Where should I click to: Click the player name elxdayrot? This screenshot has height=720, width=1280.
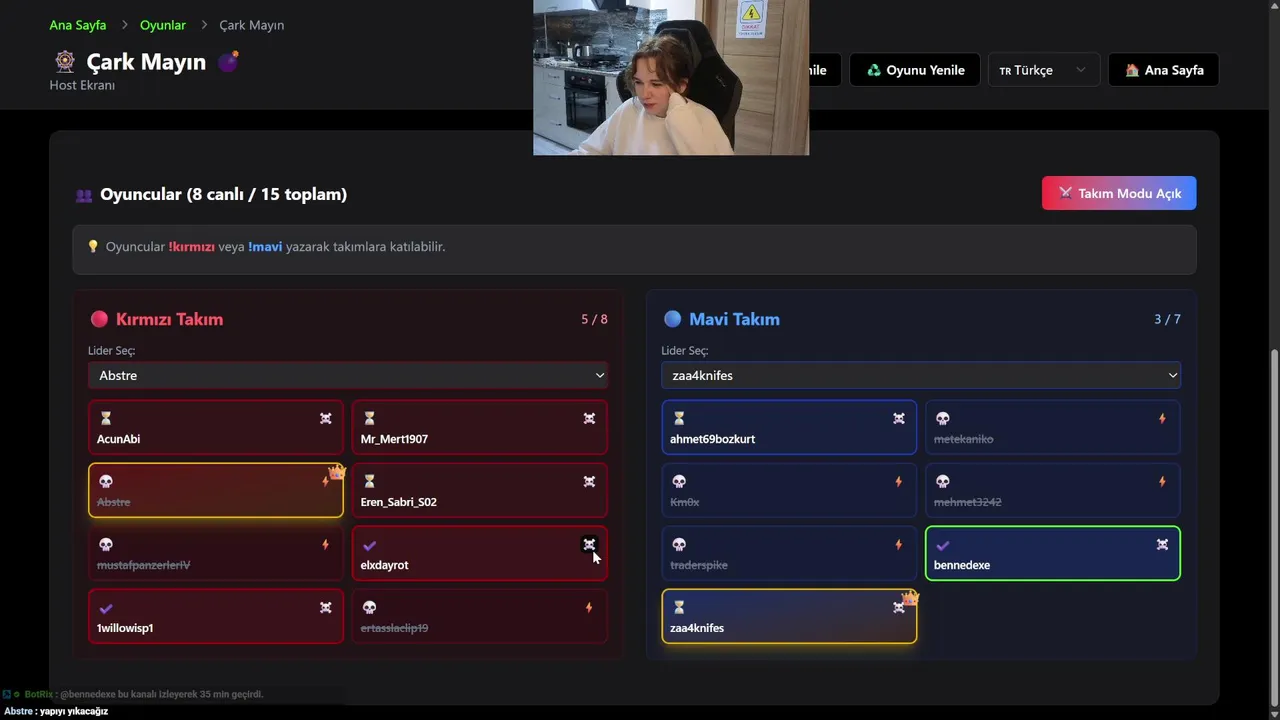tap(384, 565)
